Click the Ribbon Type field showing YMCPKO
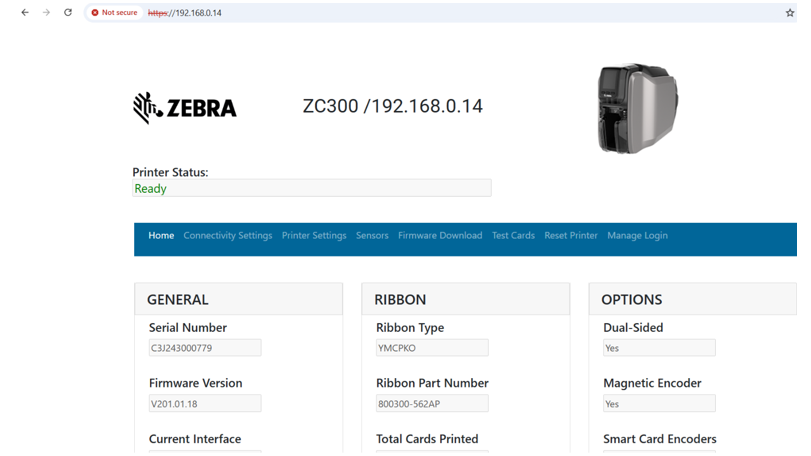This screenshot has height=456, width=811. click(432, 348)
